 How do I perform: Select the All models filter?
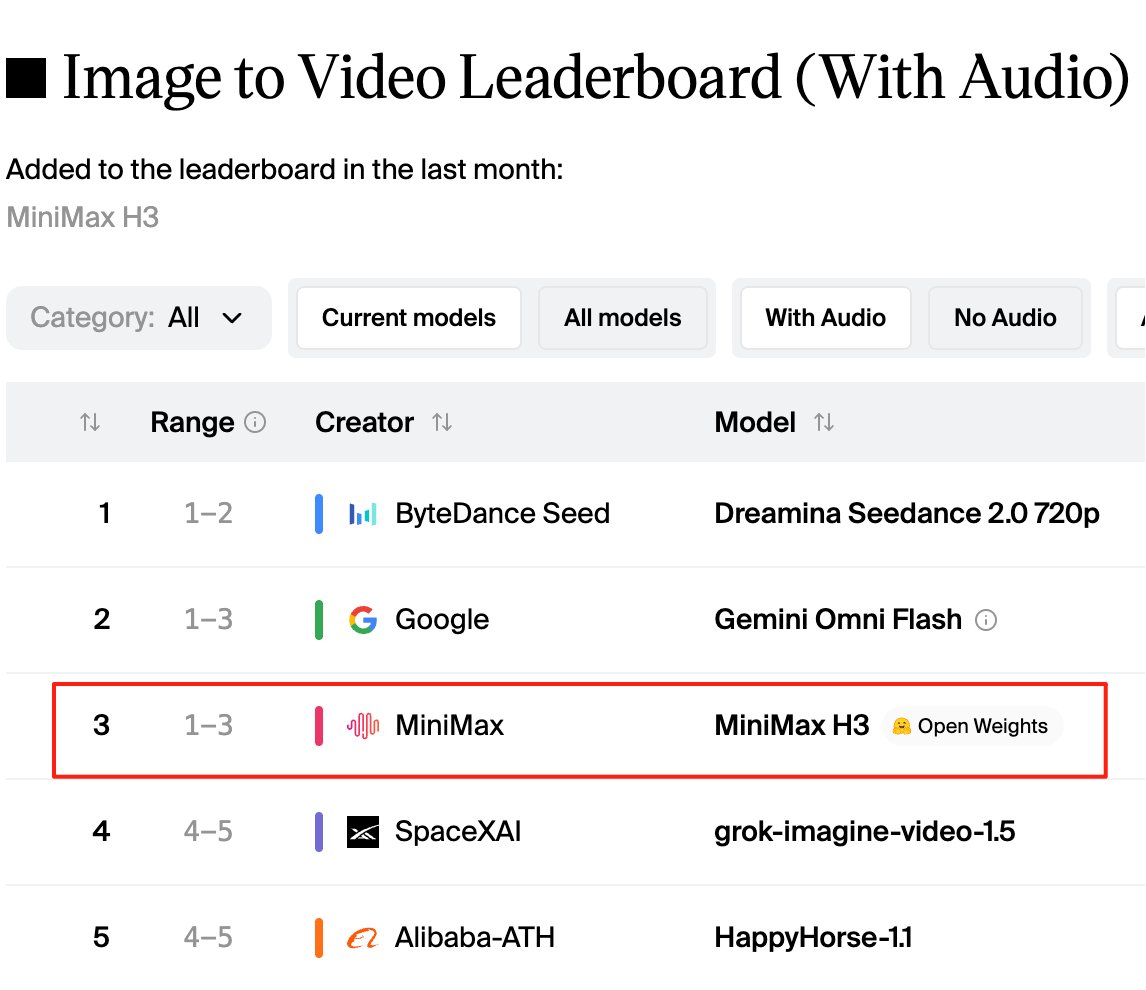click(x=623, y=318)
